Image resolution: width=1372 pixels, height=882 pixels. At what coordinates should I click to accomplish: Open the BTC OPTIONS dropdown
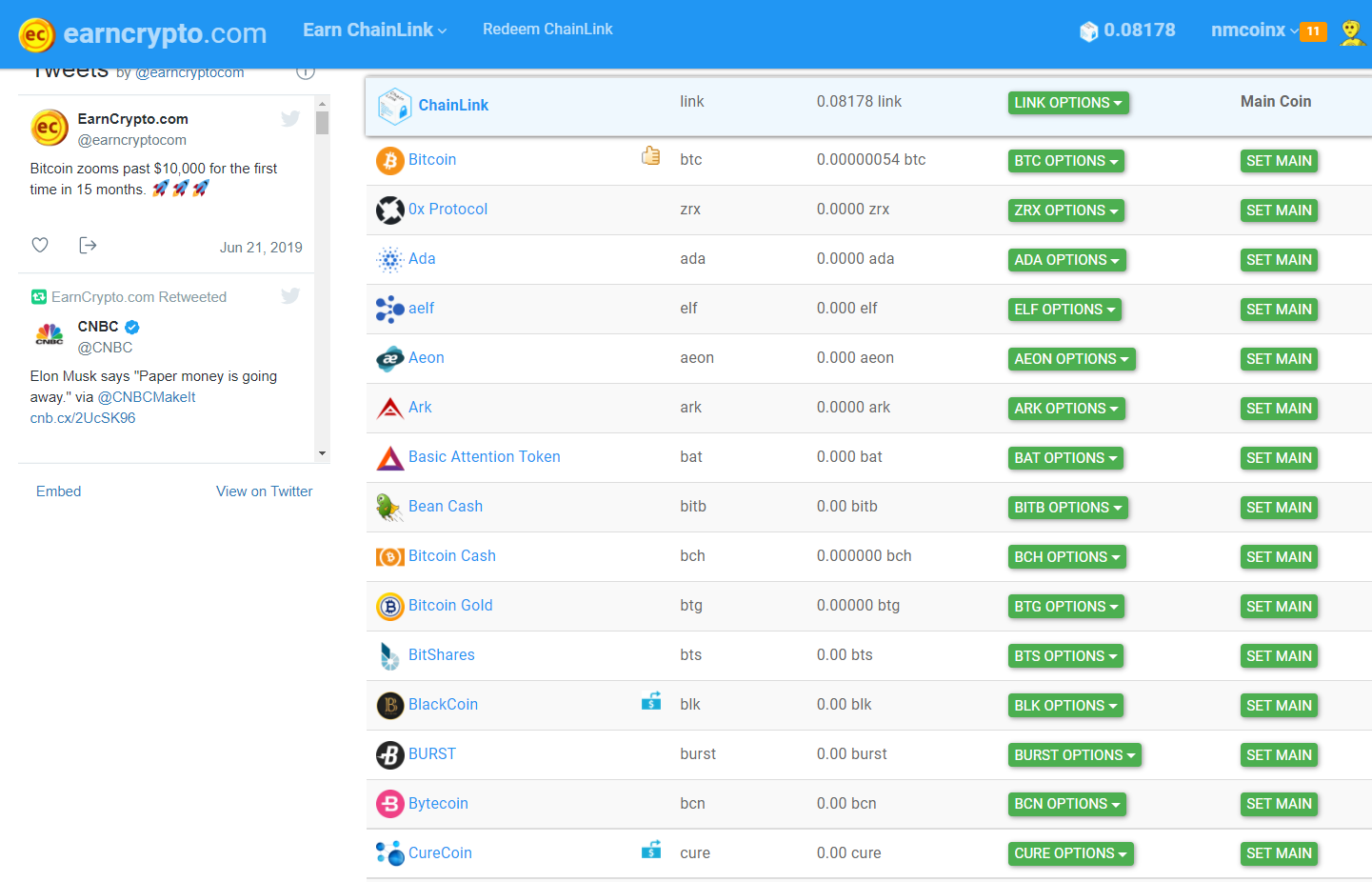(1066, 161)
